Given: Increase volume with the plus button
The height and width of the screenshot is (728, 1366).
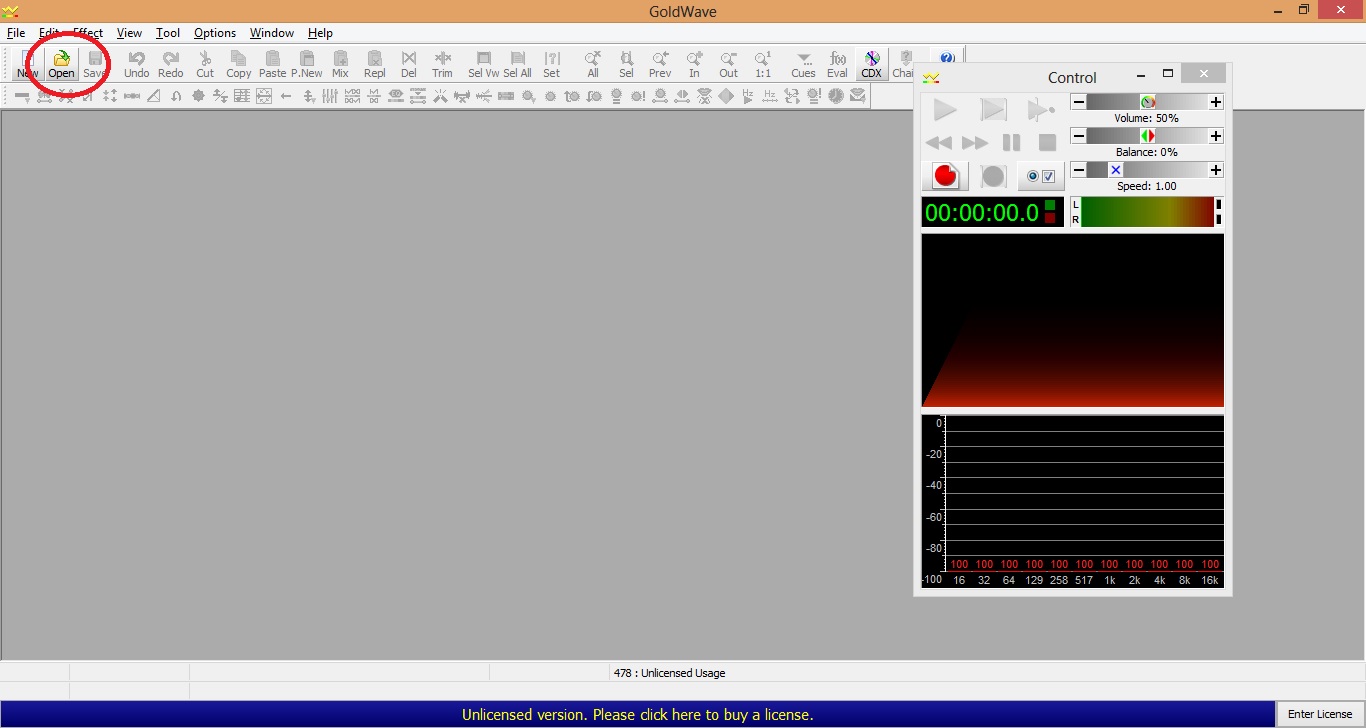Looking at the screenshot, I should tap(1216, 102).
